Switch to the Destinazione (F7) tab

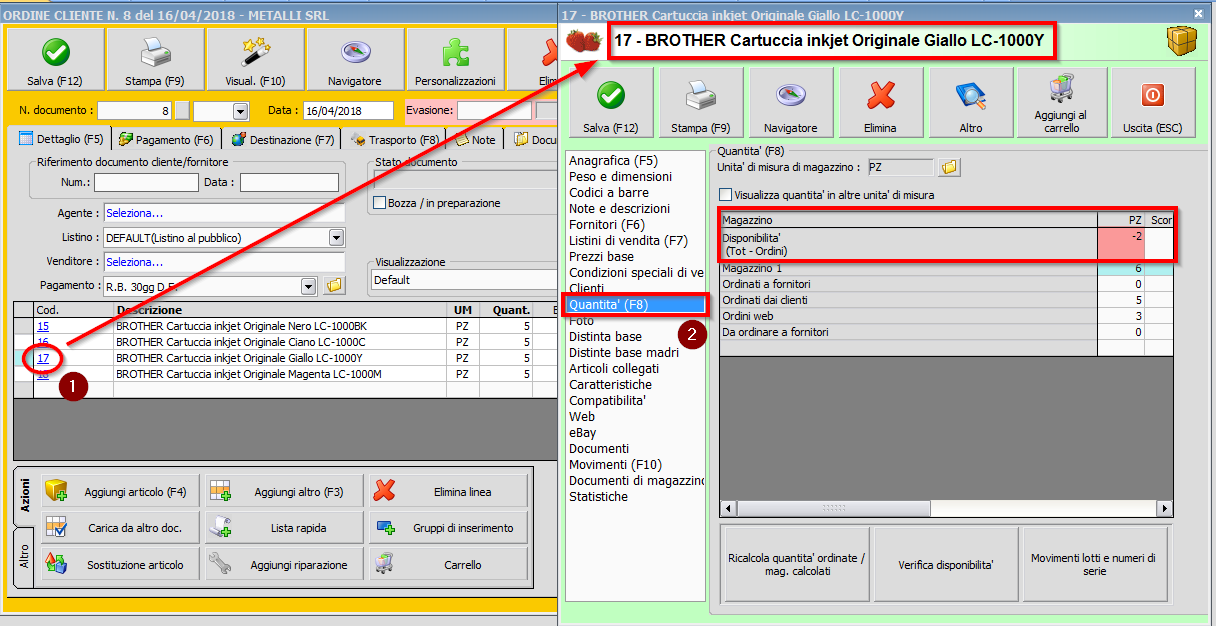283,140
